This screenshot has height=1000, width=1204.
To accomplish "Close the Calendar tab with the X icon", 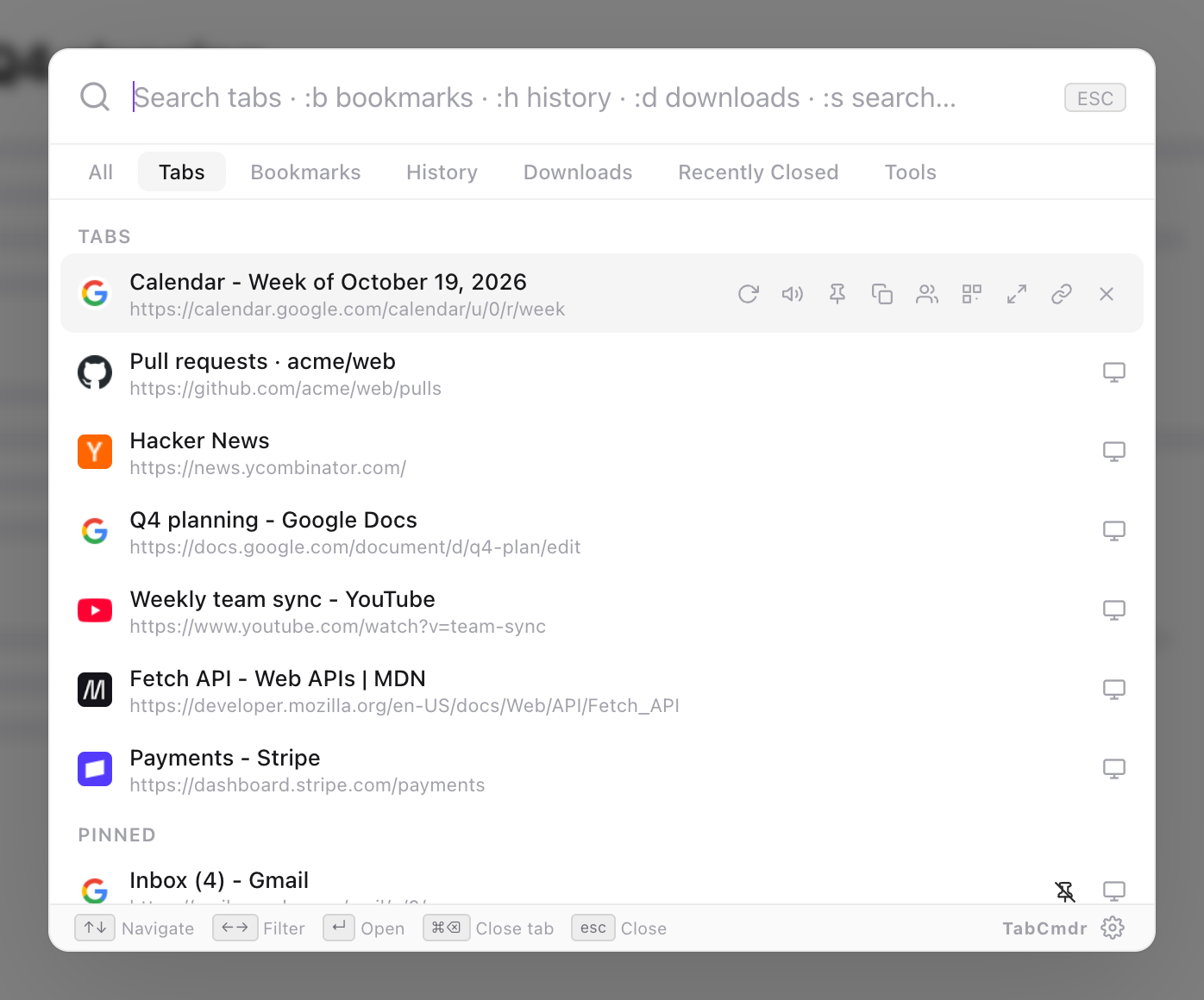I will tap(1107, 294).
